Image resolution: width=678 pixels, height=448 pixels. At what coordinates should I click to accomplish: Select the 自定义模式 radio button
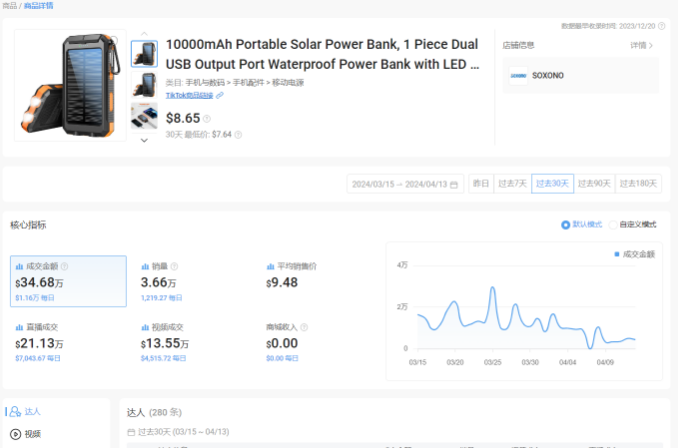[x=614, y=225]
